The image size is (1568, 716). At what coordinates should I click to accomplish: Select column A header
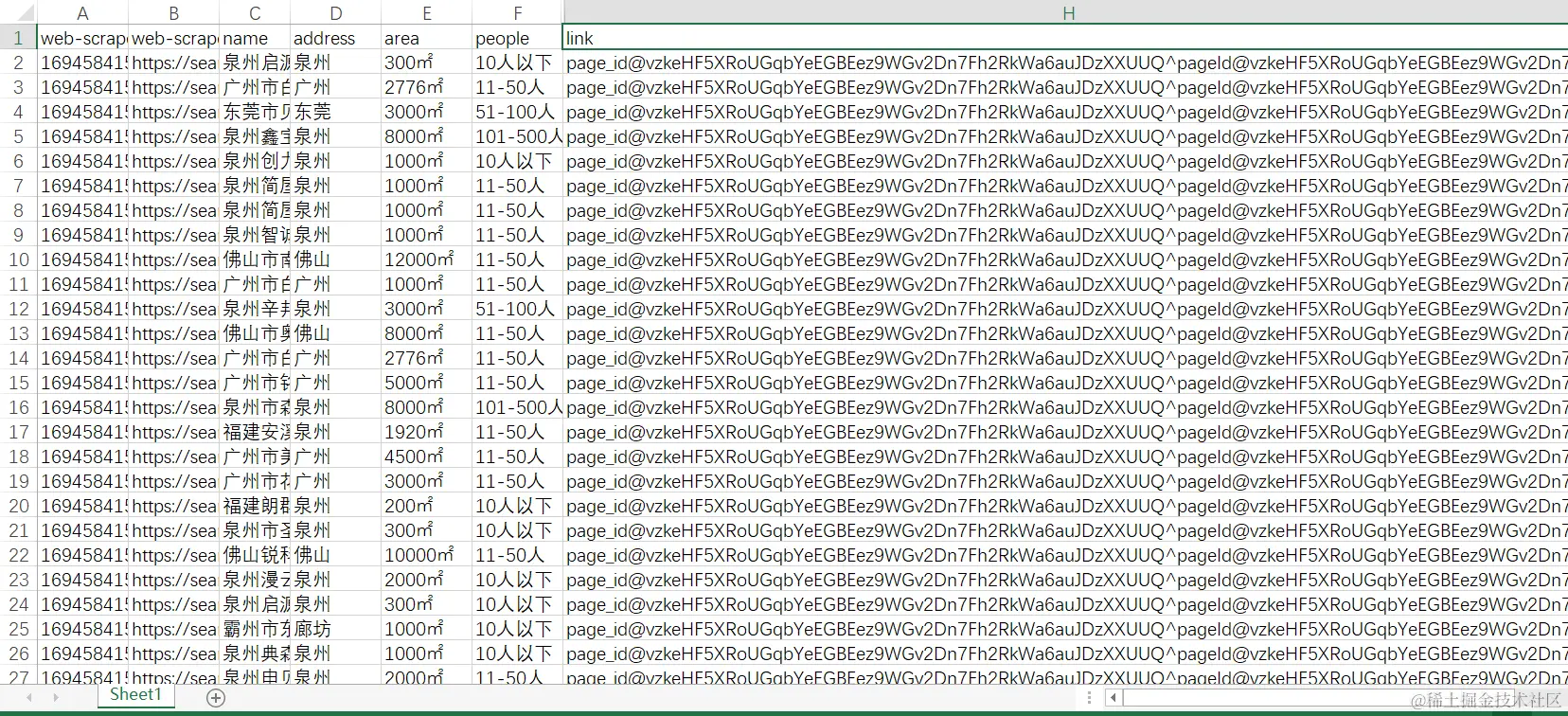click(82, 13)
